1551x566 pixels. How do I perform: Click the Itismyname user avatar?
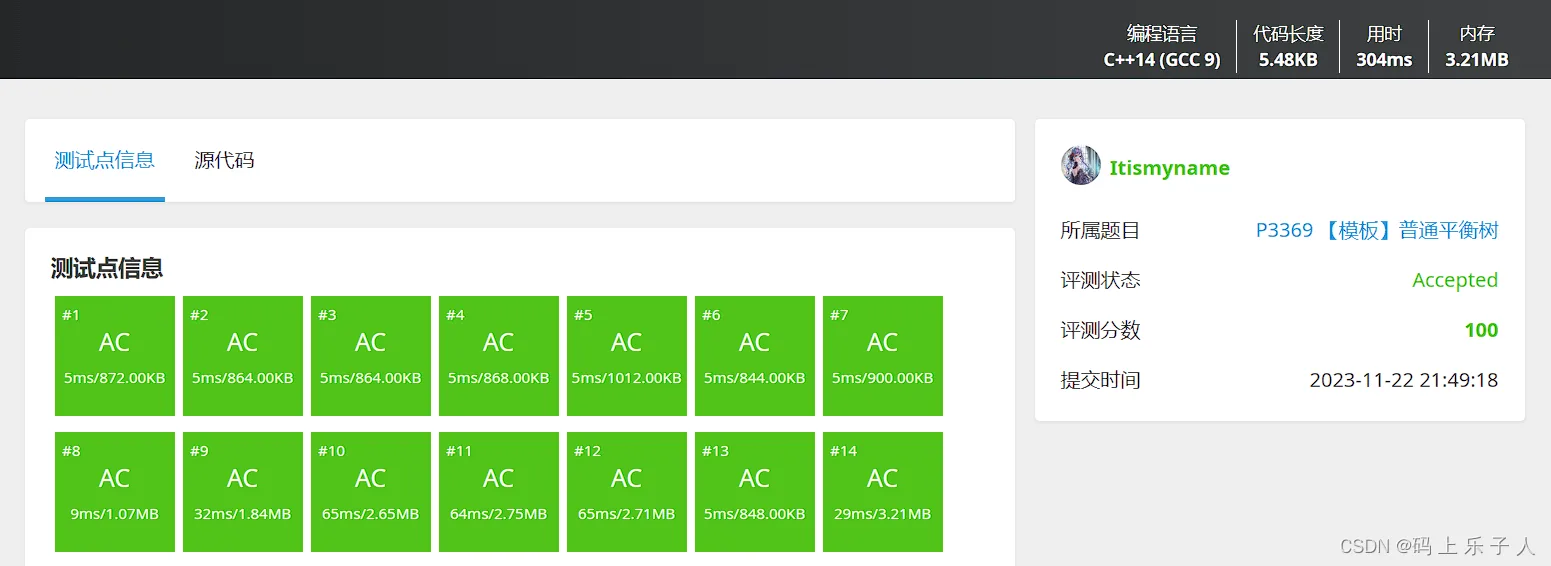click(1080, 166)
